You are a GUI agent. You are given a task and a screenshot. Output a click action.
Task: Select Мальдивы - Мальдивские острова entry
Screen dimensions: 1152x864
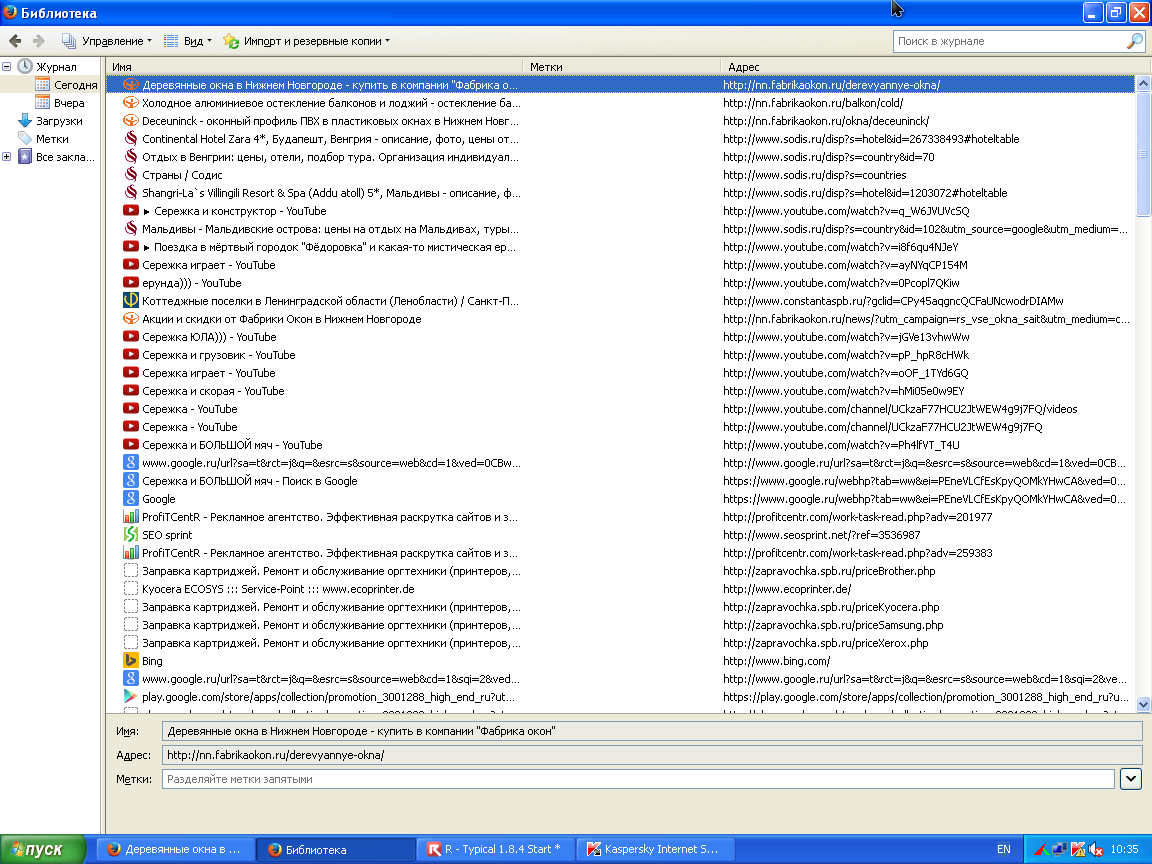pyautogui.click(x=620, y=228)
